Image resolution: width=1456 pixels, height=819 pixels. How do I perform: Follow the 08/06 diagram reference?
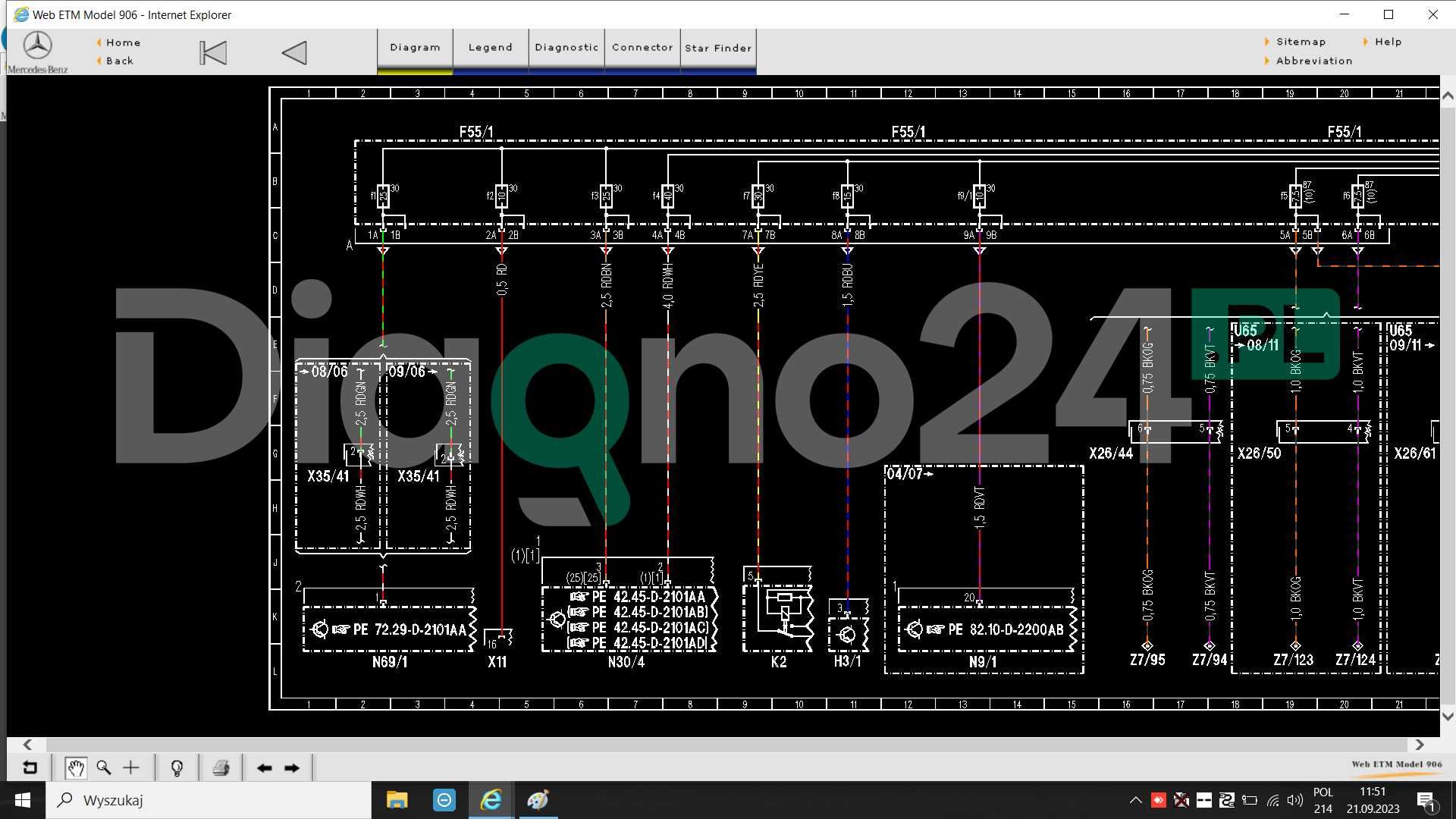click(325, 372)
